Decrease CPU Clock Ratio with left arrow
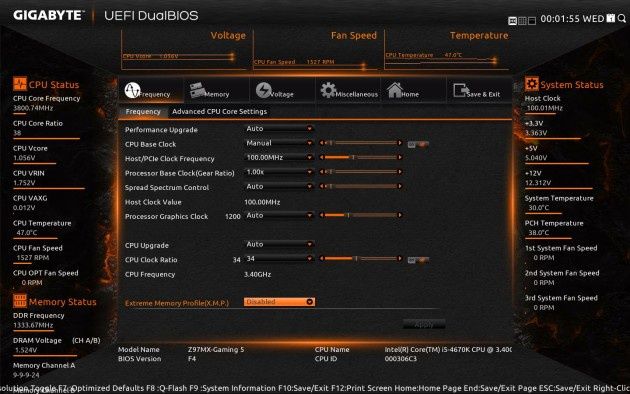This screenshot has height=394, width=630. tap(321, 259)
